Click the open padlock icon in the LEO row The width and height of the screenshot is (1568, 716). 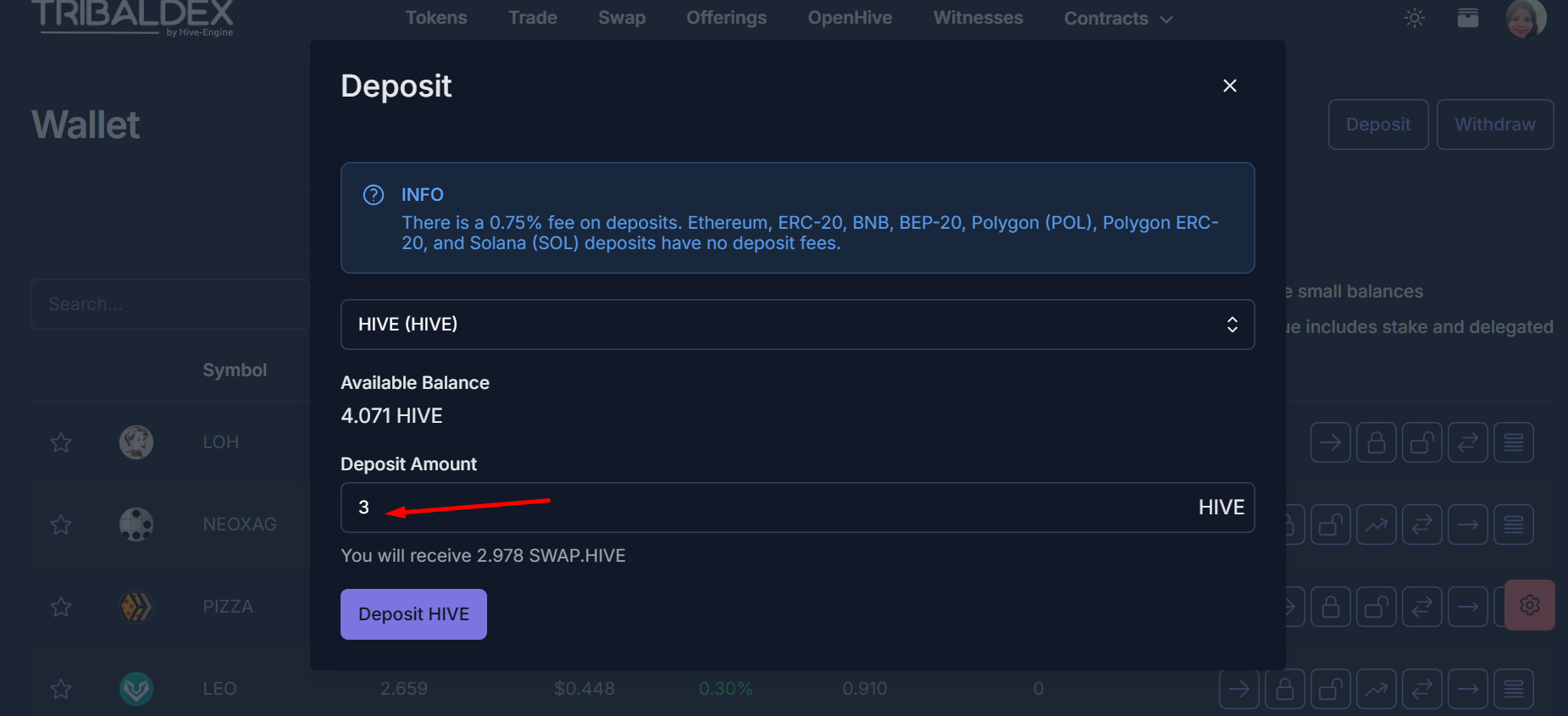[1331, 689]
